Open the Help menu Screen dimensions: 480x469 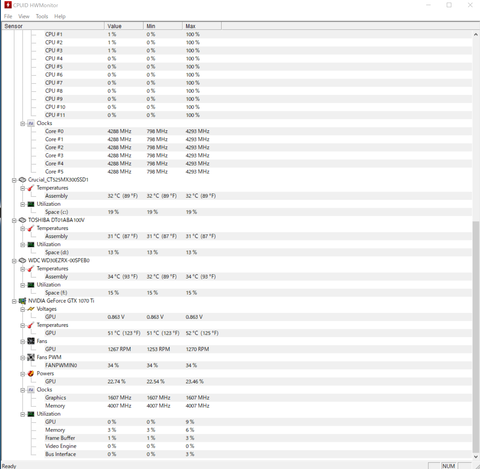click(x=60, y=16)
